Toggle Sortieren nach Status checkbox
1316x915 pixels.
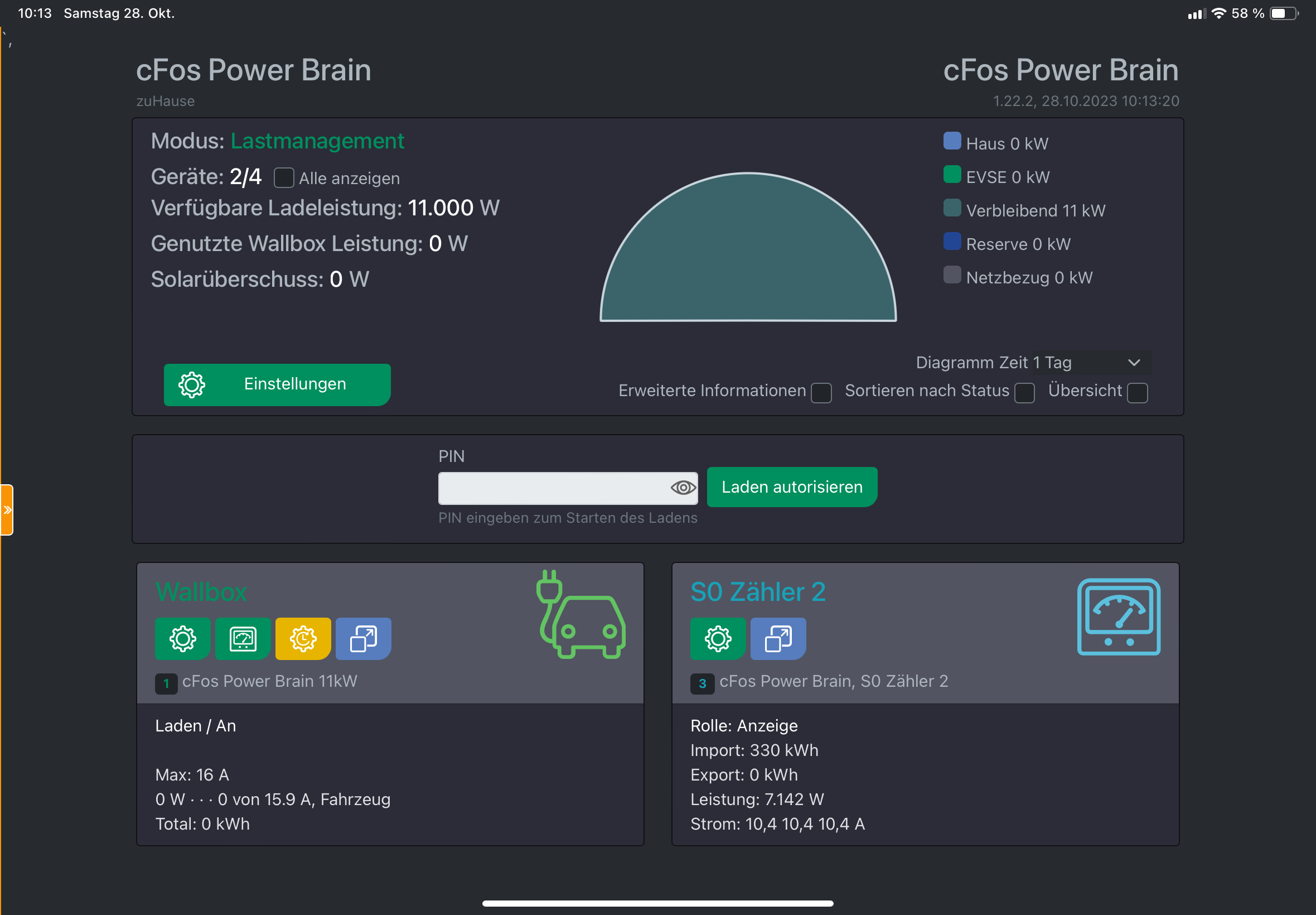pos(1024,393)
